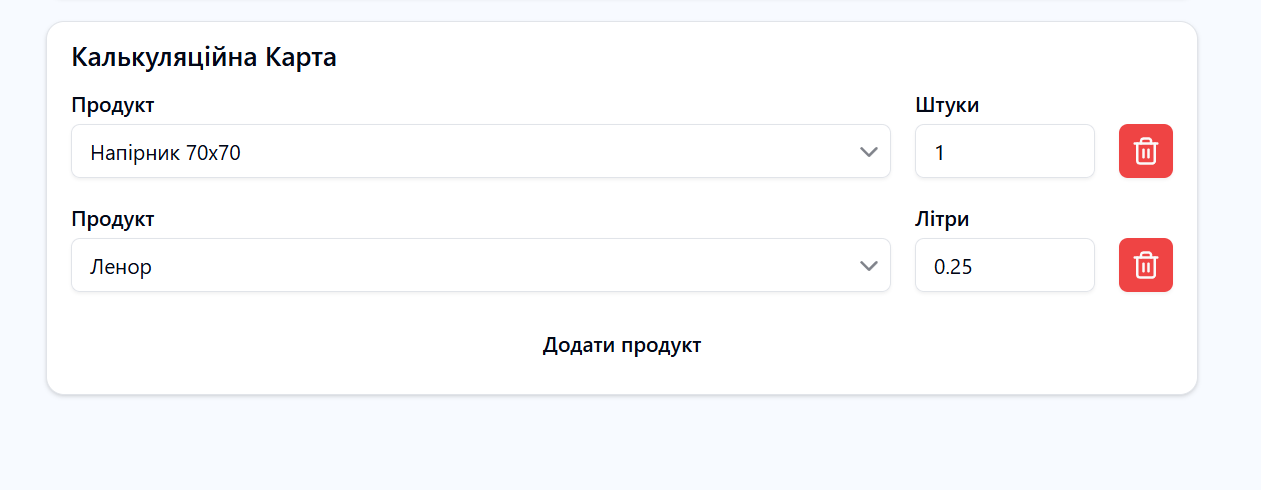Expand the Напірник 70x70 dropdown chevron
Screen dimensions: 1261x490
(869, 152)
